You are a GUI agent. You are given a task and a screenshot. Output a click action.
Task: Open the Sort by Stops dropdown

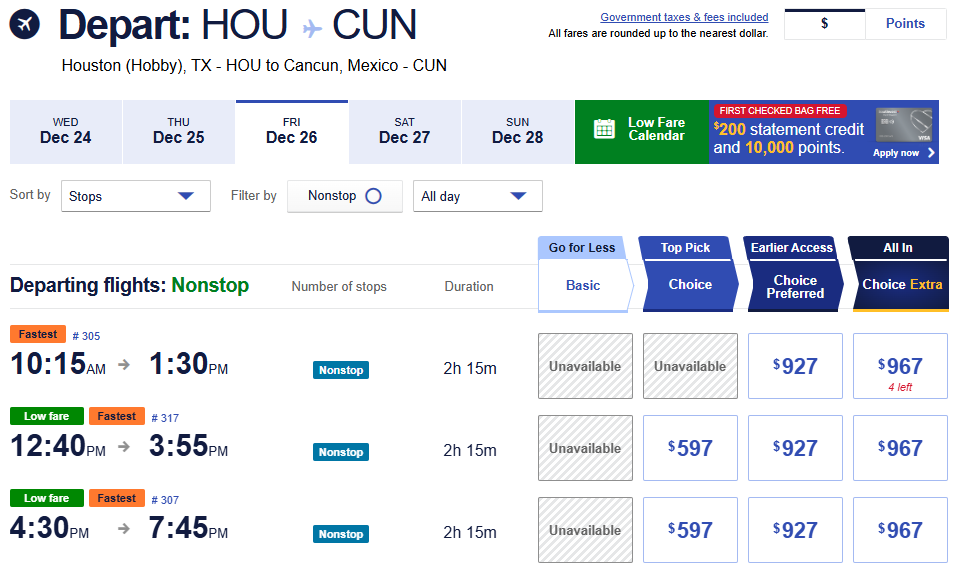click(136, 196)
